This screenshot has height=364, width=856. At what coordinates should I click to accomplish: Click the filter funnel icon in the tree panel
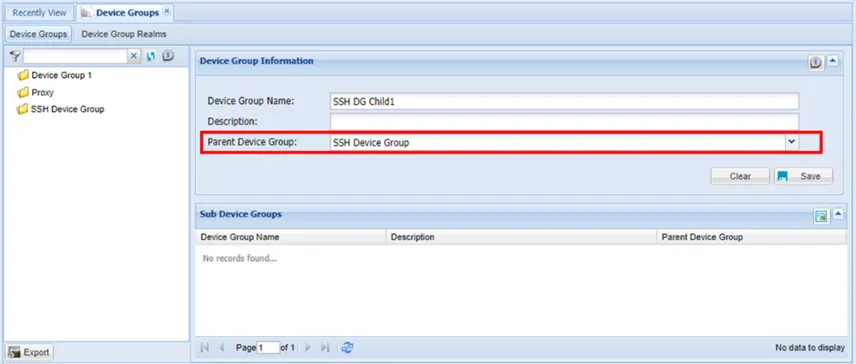click(x=15, y=56)
